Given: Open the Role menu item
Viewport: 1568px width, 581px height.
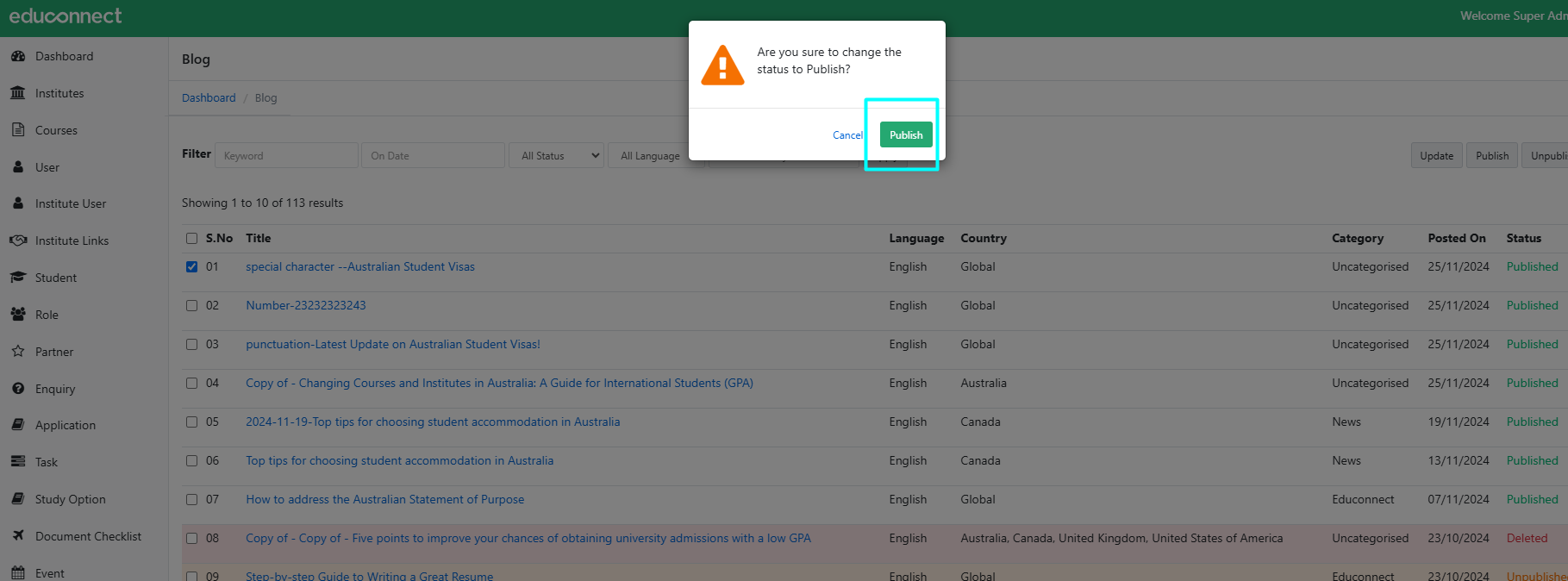Looking at the screenshot, I should [x=47, y=315].
